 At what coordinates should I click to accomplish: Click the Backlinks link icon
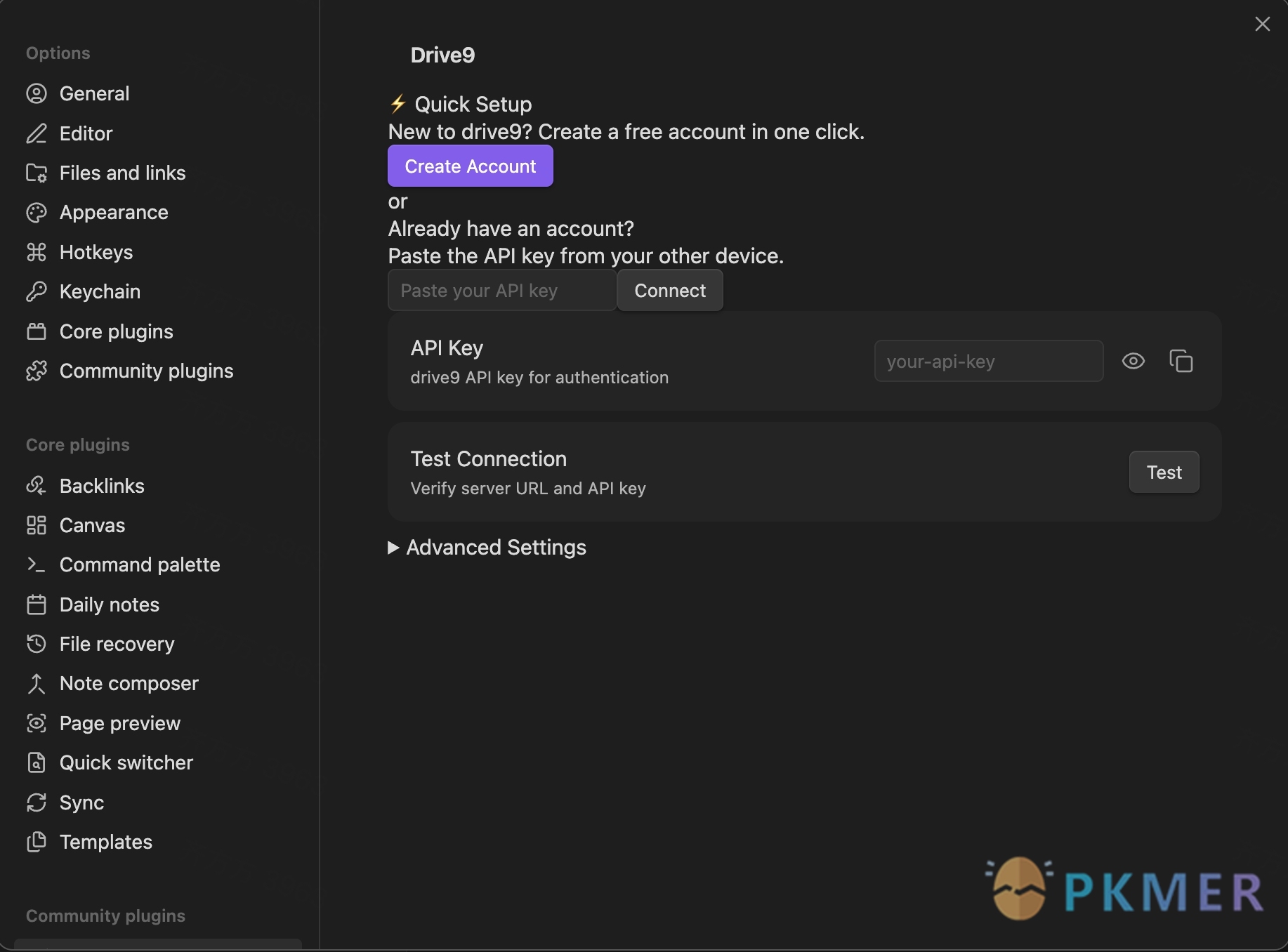[x=37, y=486]
